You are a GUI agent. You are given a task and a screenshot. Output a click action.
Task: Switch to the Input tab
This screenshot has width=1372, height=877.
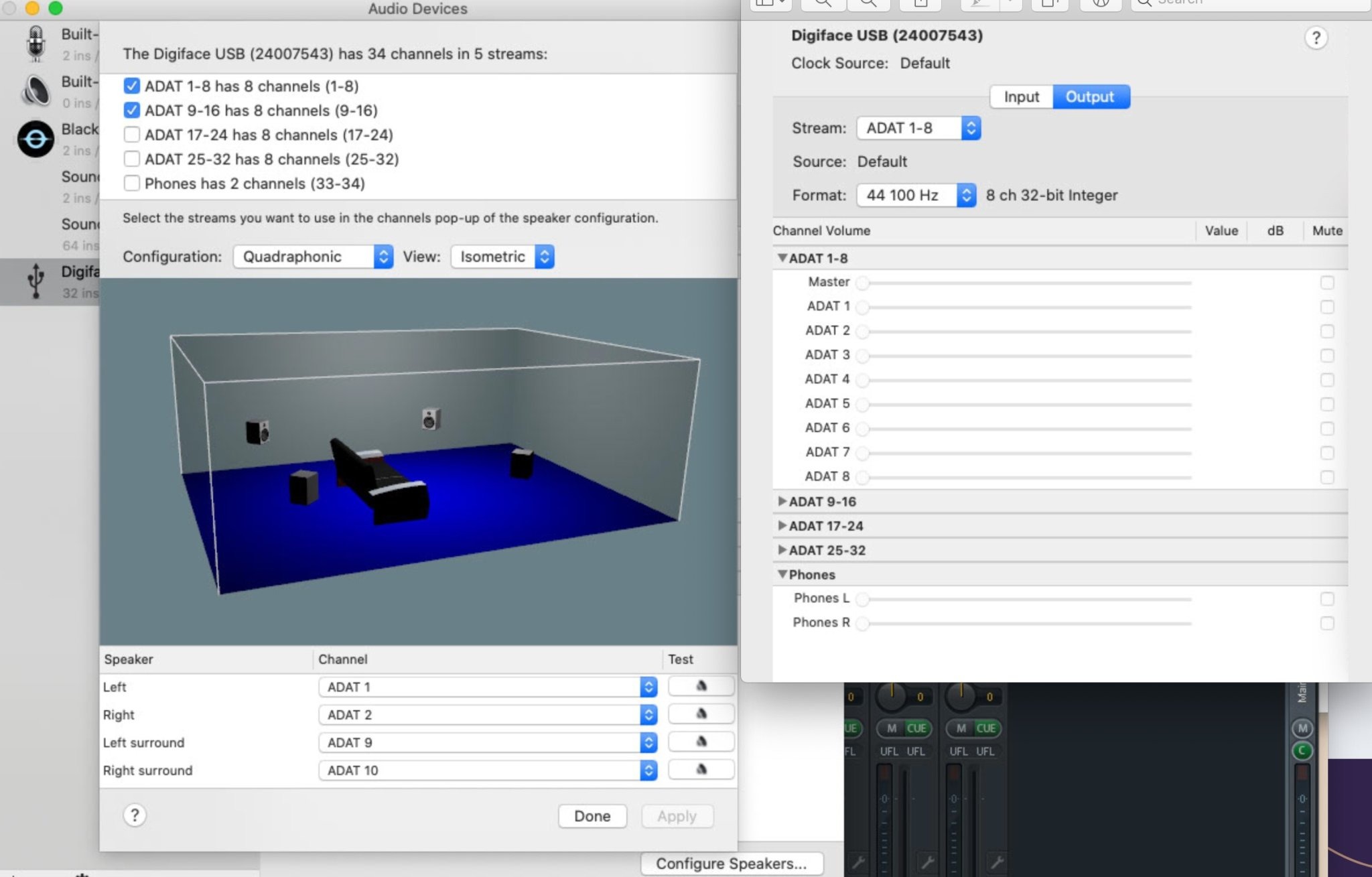click(1022, 96)
